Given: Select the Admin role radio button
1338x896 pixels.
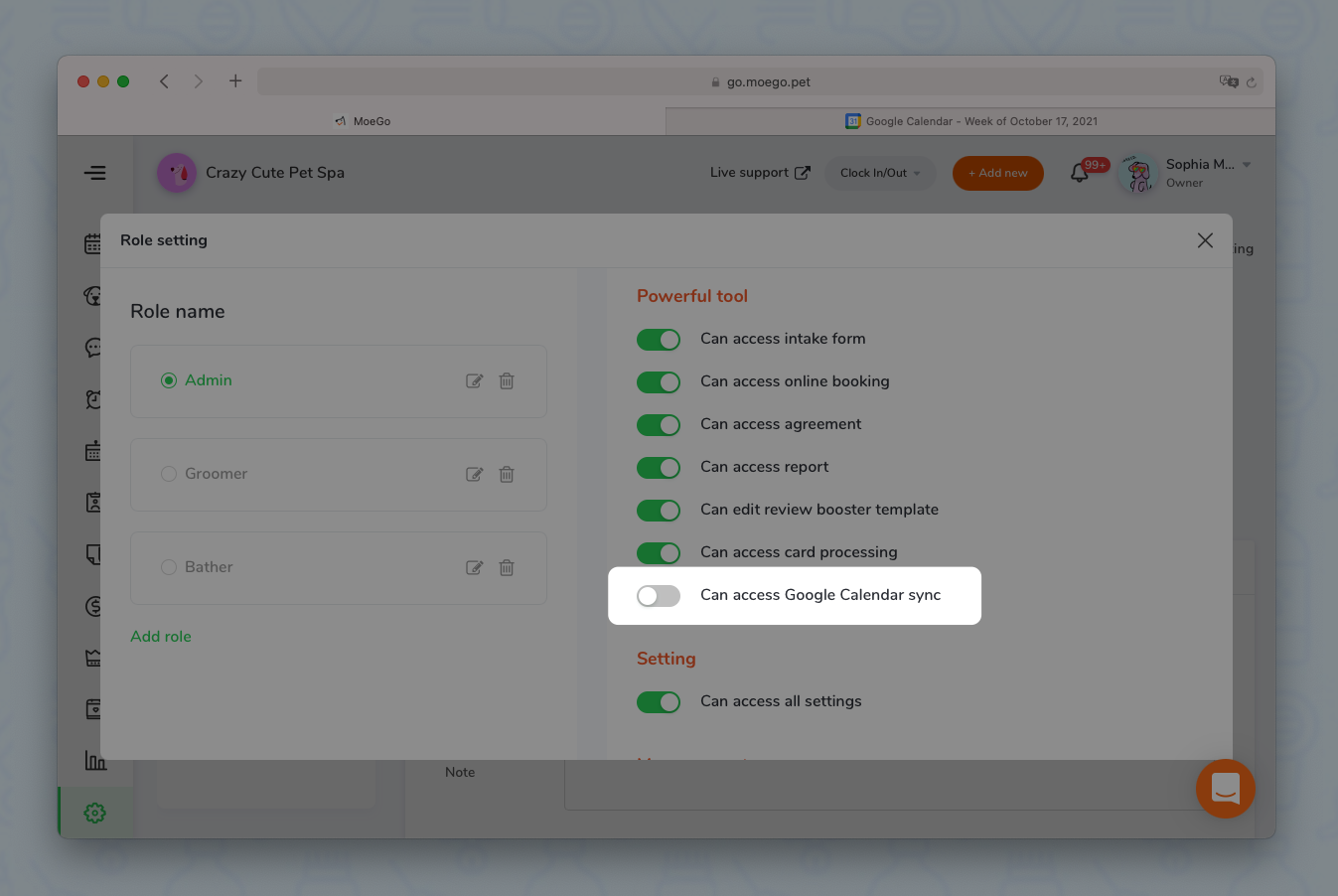Looking at the screenshot, I should [x=169, y=380].
